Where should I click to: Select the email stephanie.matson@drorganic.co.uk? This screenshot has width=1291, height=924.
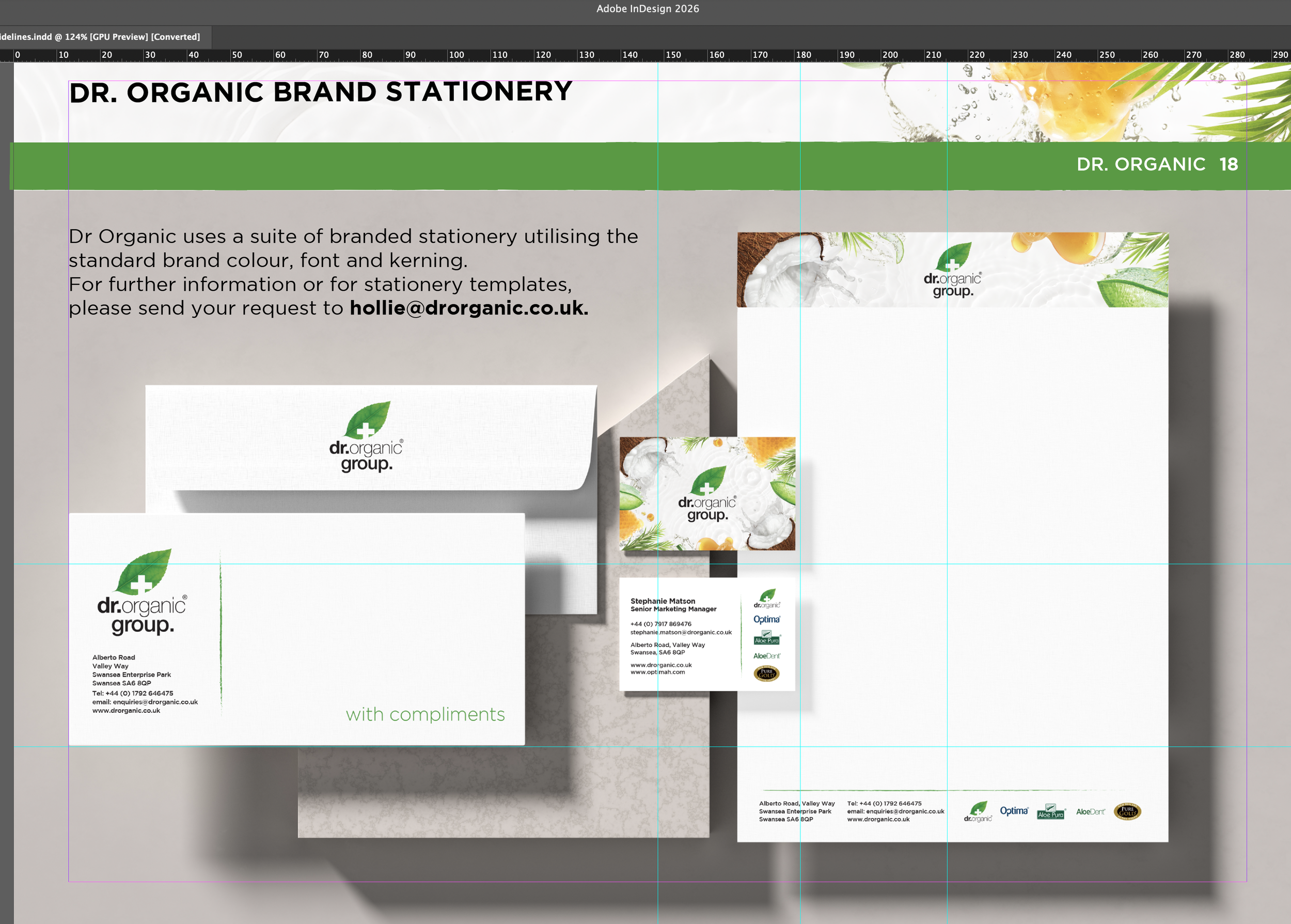click(x=681, y=632)
